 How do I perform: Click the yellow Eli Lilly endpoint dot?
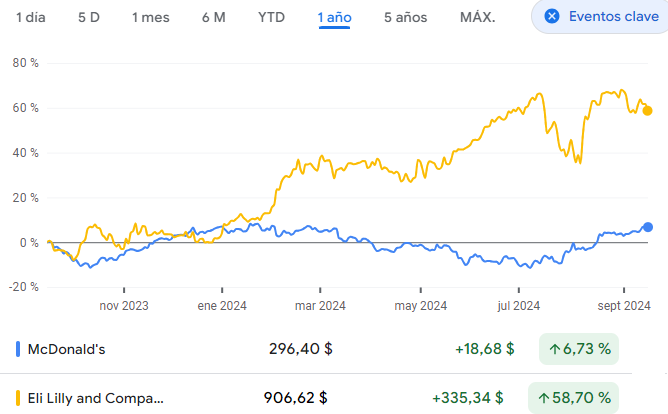tap(648, 110)
